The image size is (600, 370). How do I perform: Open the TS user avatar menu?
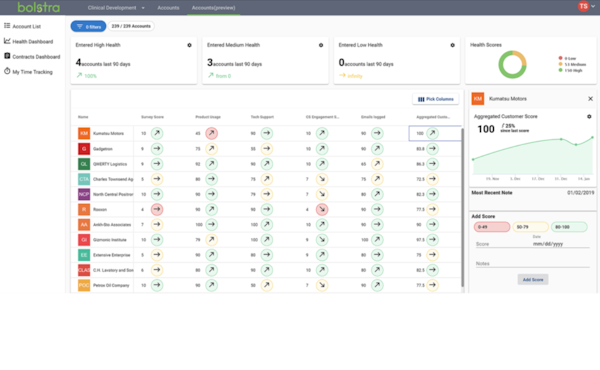point(583,6)
